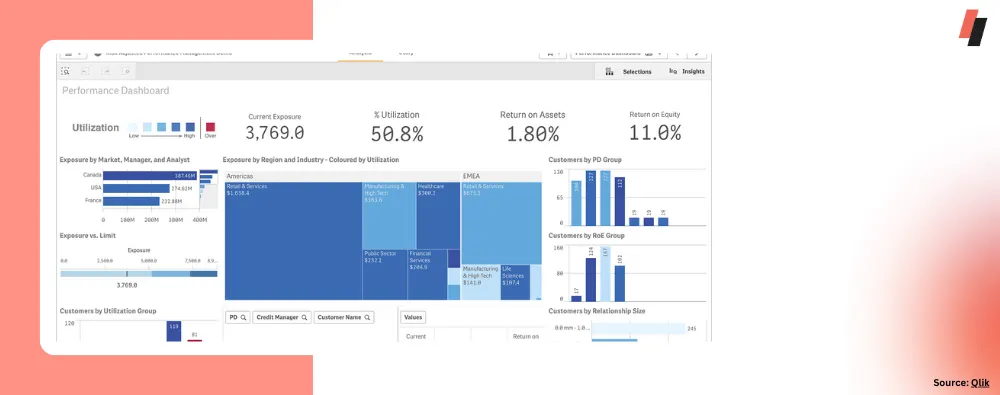
Task: Click the Exposure vs. Limit bullet gauge
Action: (139, 273)
